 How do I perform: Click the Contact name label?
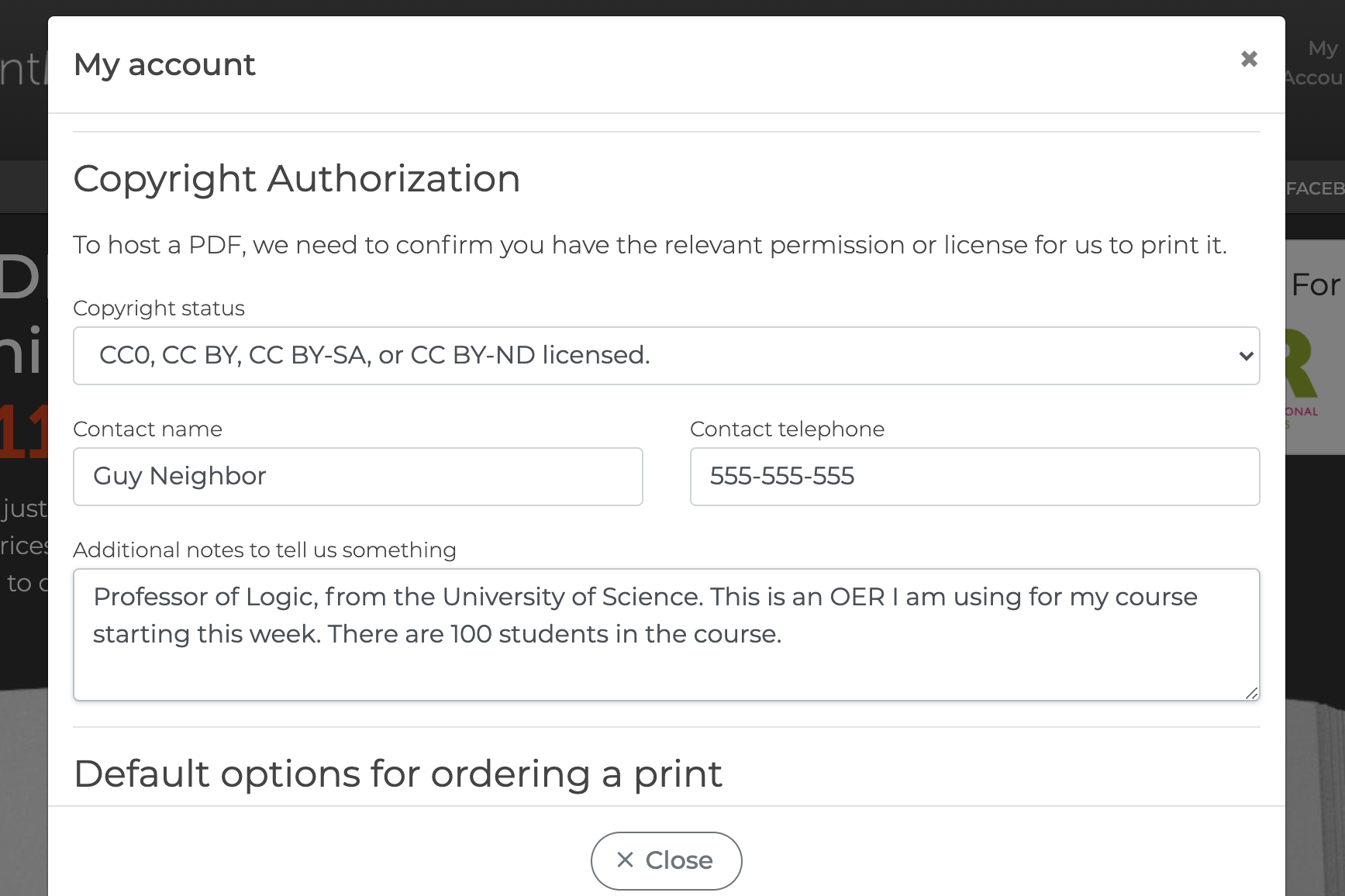[147, 429]
